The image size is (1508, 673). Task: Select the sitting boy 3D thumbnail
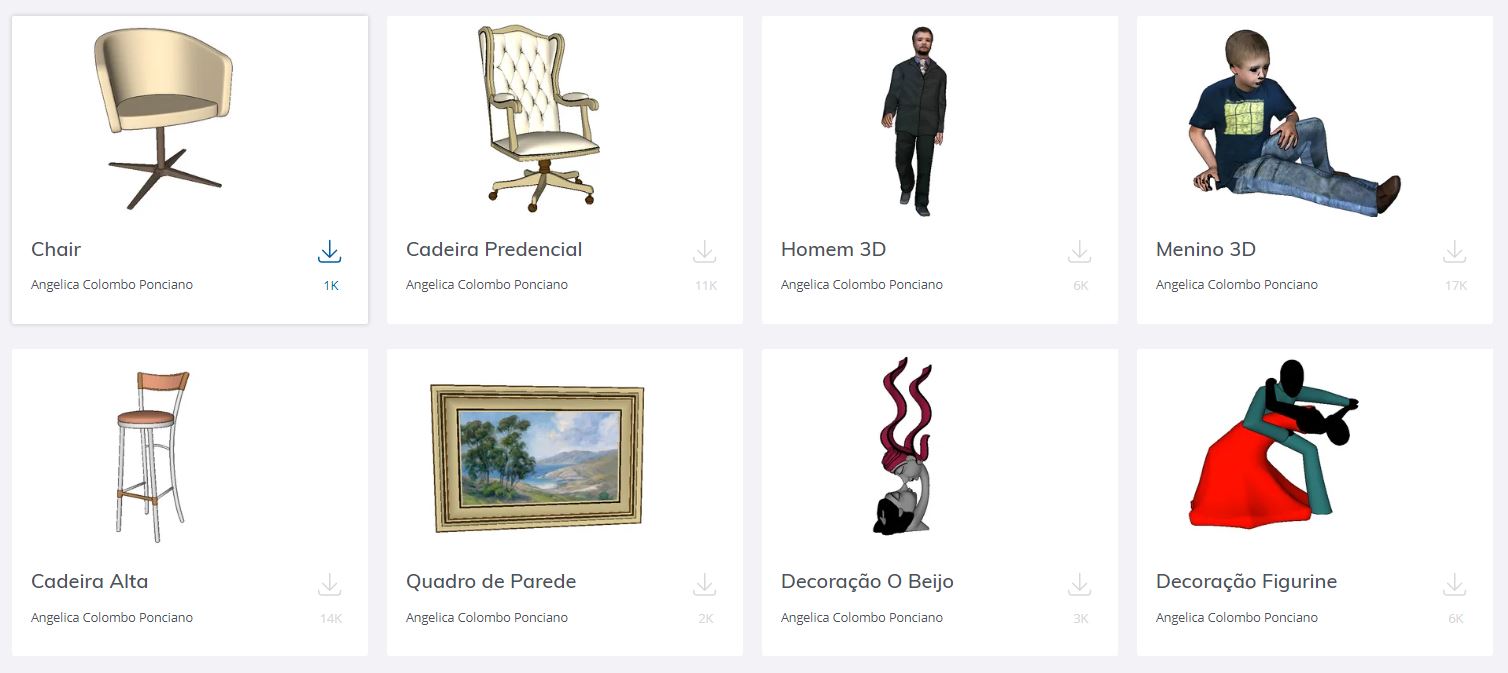tap(1293, 121)
